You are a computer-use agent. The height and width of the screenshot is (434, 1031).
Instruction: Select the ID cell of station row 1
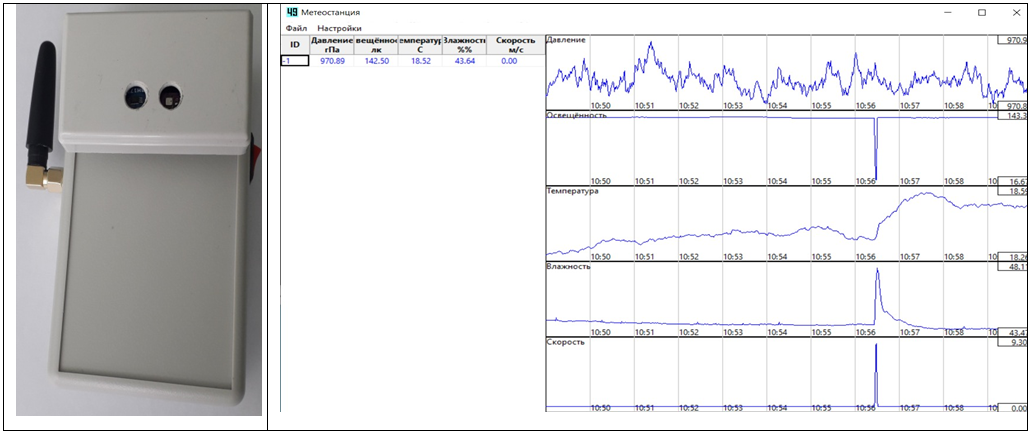(294, 61)
